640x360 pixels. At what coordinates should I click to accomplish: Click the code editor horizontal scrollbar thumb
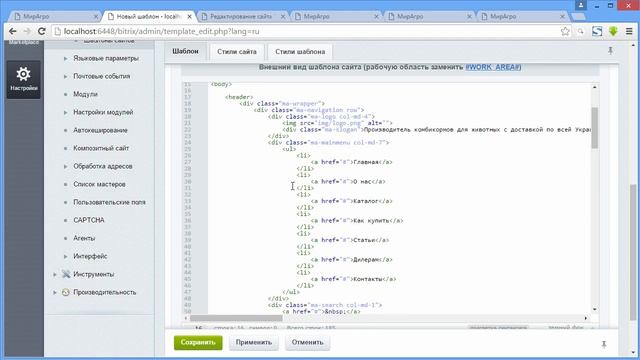[236, 318]
